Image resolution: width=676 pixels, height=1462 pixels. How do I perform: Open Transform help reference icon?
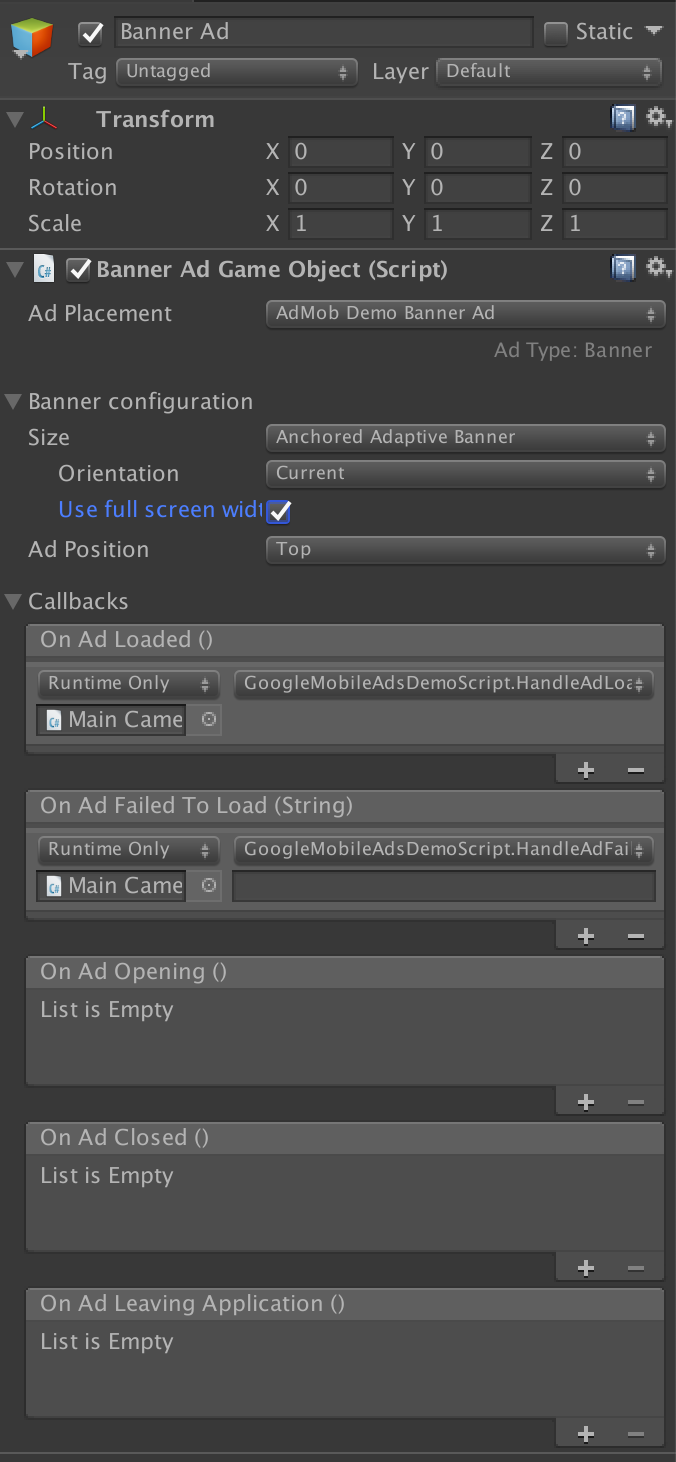coord(623,120)
